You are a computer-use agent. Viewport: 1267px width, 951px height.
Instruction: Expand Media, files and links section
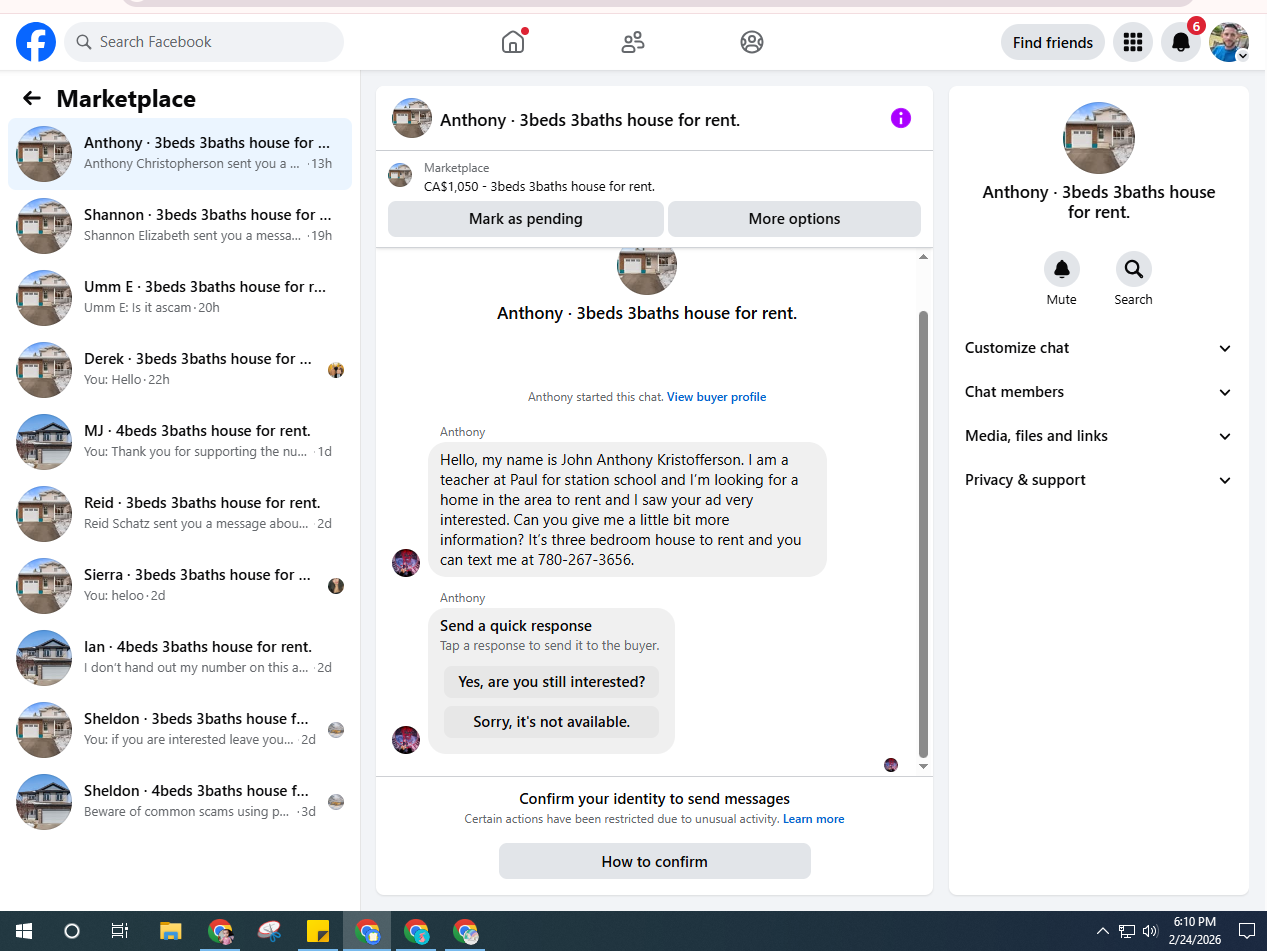tap(1099, 436)
